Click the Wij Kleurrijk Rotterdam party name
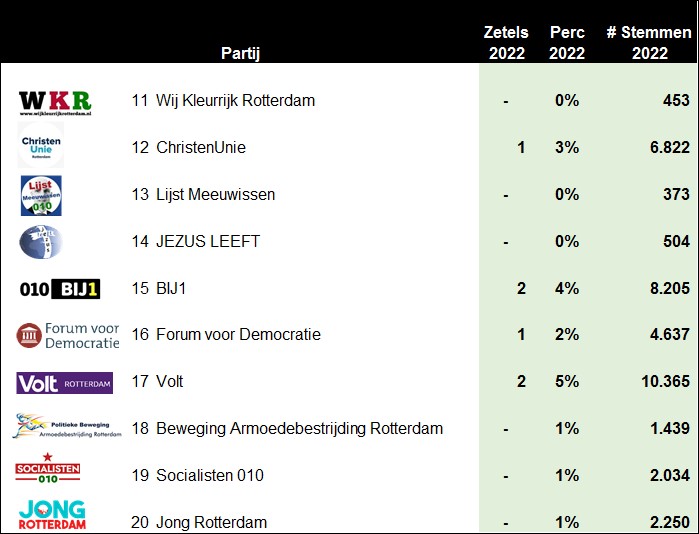 pyautogui.click(x=235, y=100)
